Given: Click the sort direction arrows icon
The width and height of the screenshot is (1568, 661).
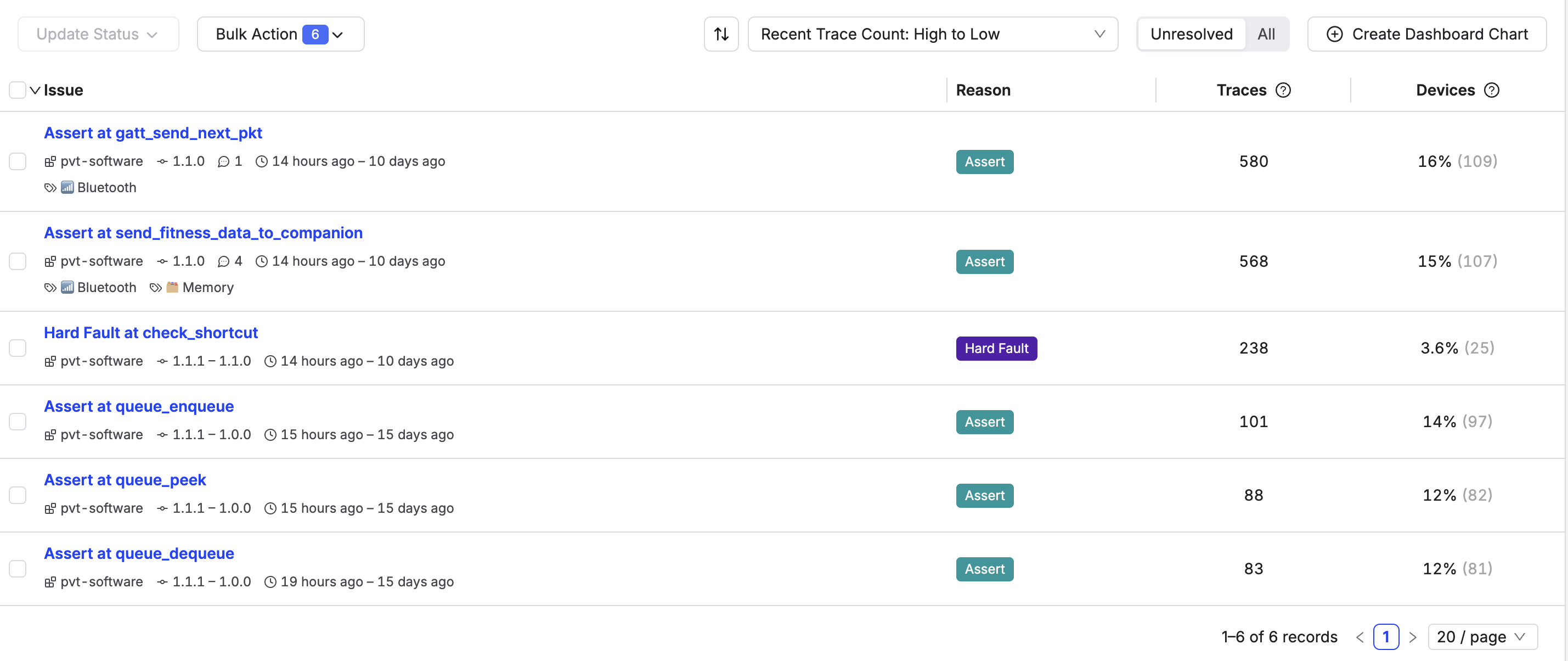Looking at the screenshot, I should click(721, 34).
